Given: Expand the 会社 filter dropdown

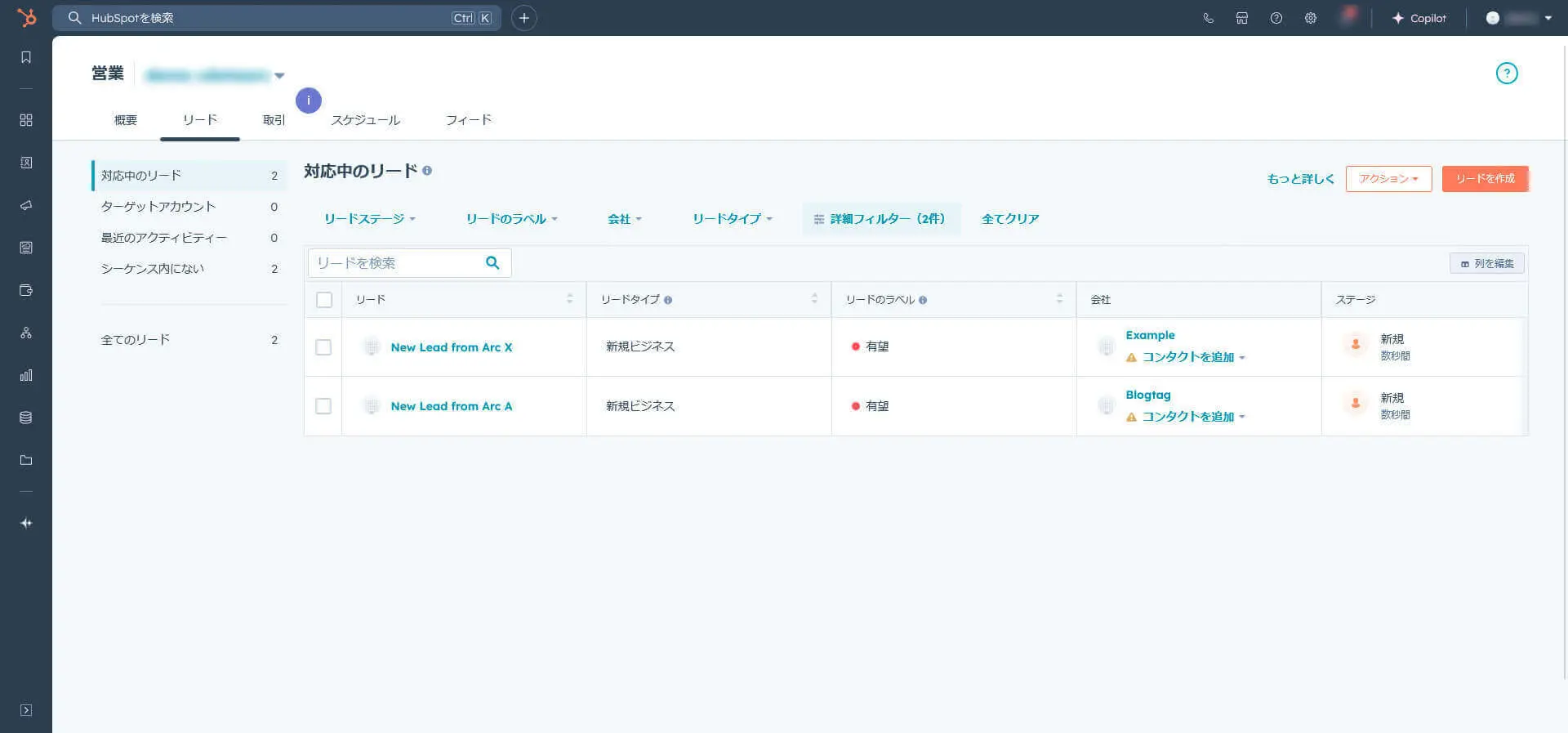Looking at the screenshot, I should point(625,219).
